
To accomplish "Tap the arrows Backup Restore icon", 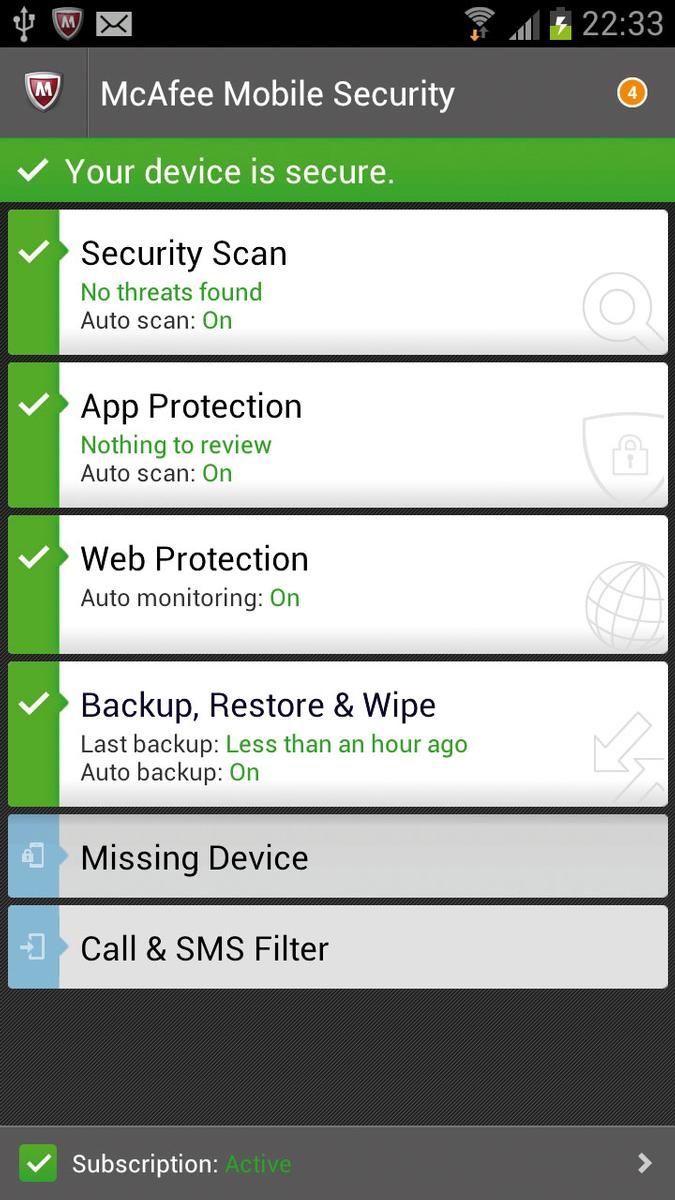I will pyautogui.click(x=629, y=756).
